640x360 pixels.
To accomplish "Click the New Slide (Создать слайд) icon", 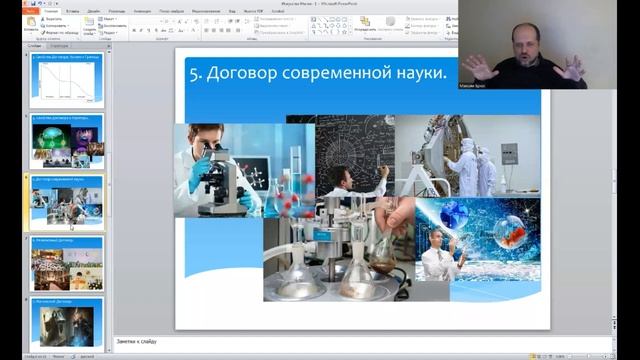I will pyautogui.click(x=89, y=21).
